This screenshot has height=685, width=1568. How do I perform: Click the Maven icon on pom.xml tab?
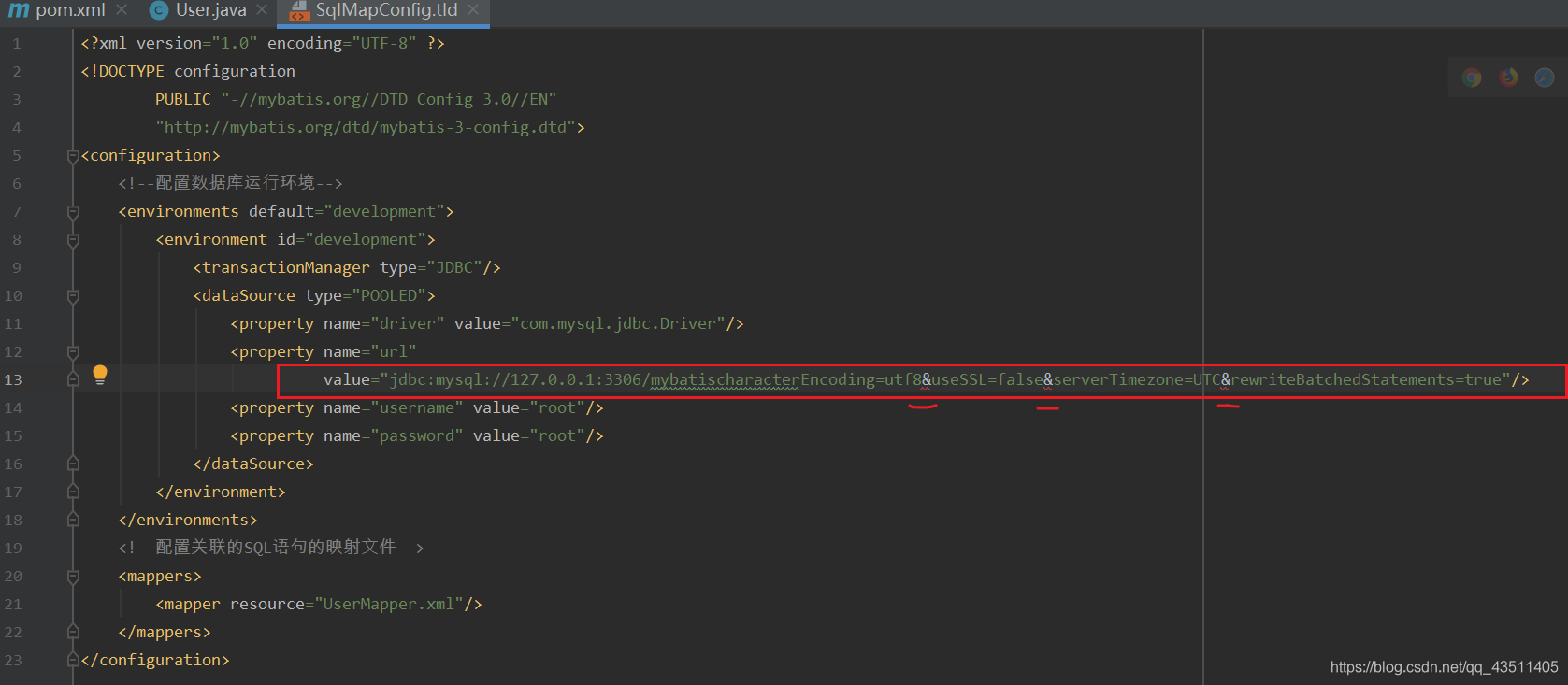coord(18,10)
